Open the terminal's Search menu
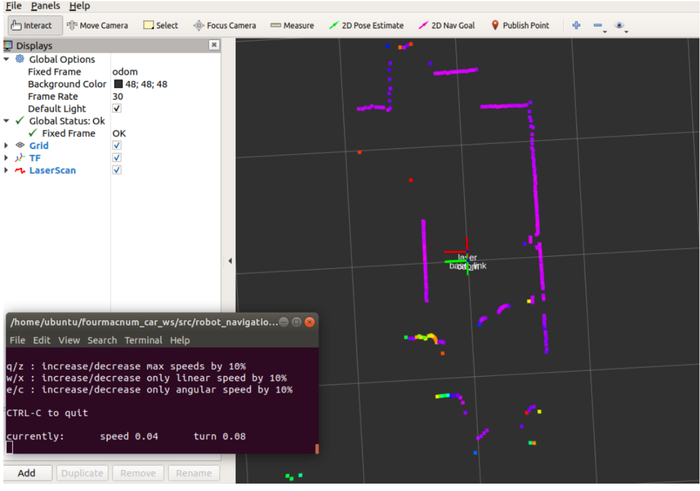 click(102, 340)
